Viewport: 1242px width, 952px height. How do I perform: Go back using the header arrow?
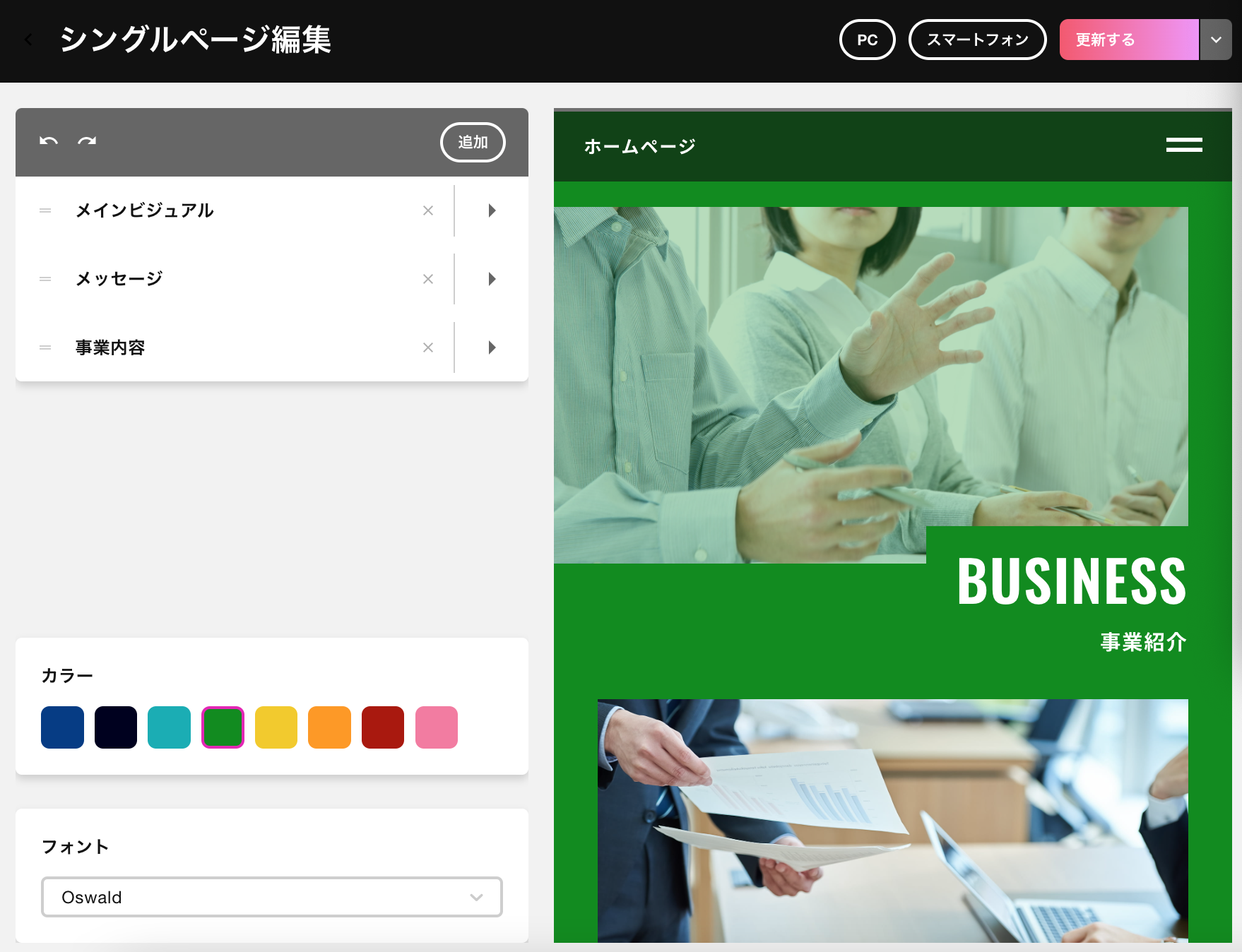tap(28, 40)
